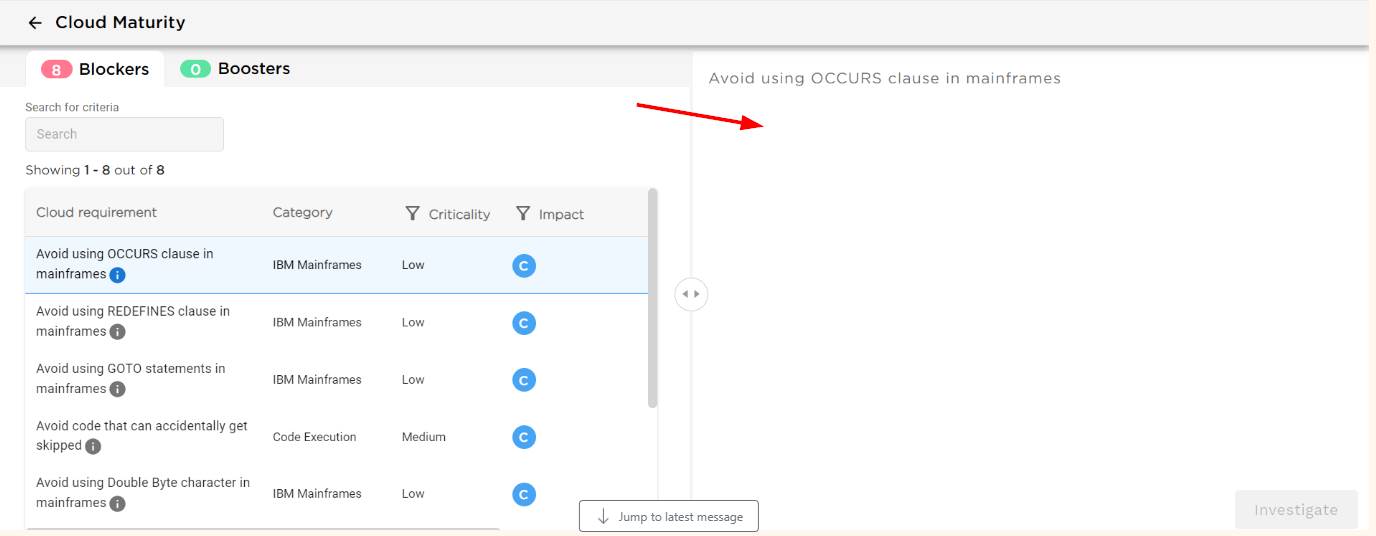Toggle the panel splitter collapse handle

click(x=691, y=294)
